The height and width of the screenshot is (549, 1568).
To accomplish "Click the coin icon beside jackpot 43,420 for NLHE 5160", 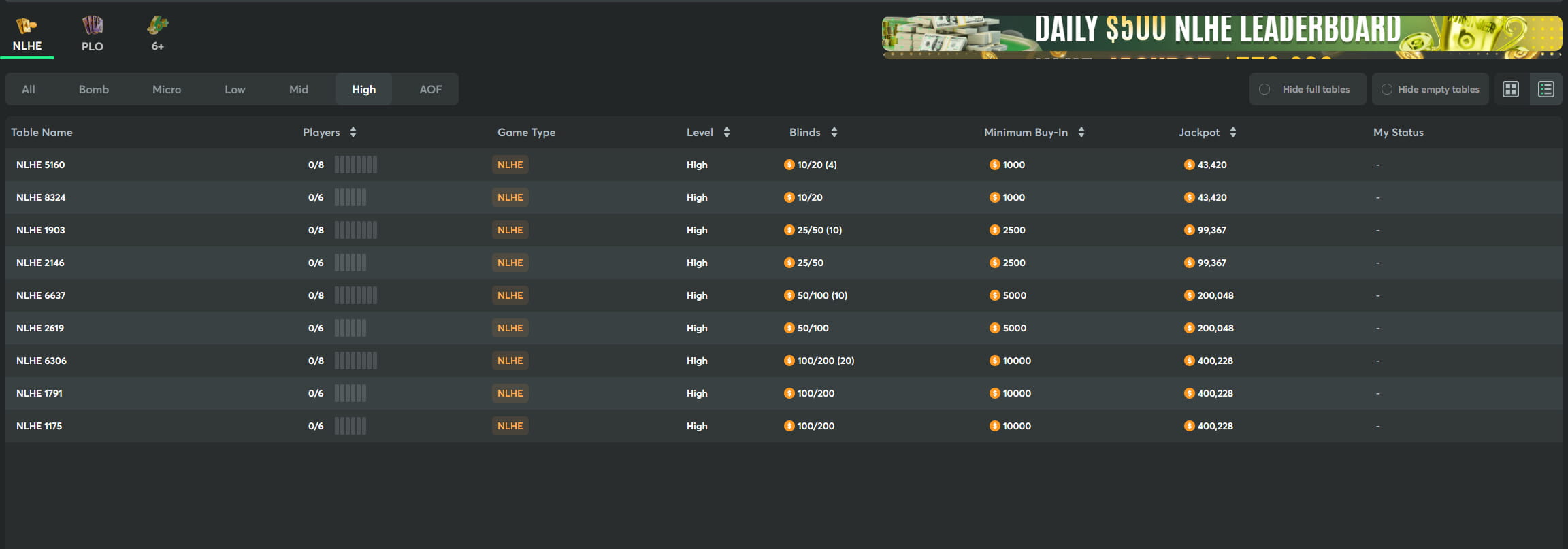I will [x=1189, y=165].
